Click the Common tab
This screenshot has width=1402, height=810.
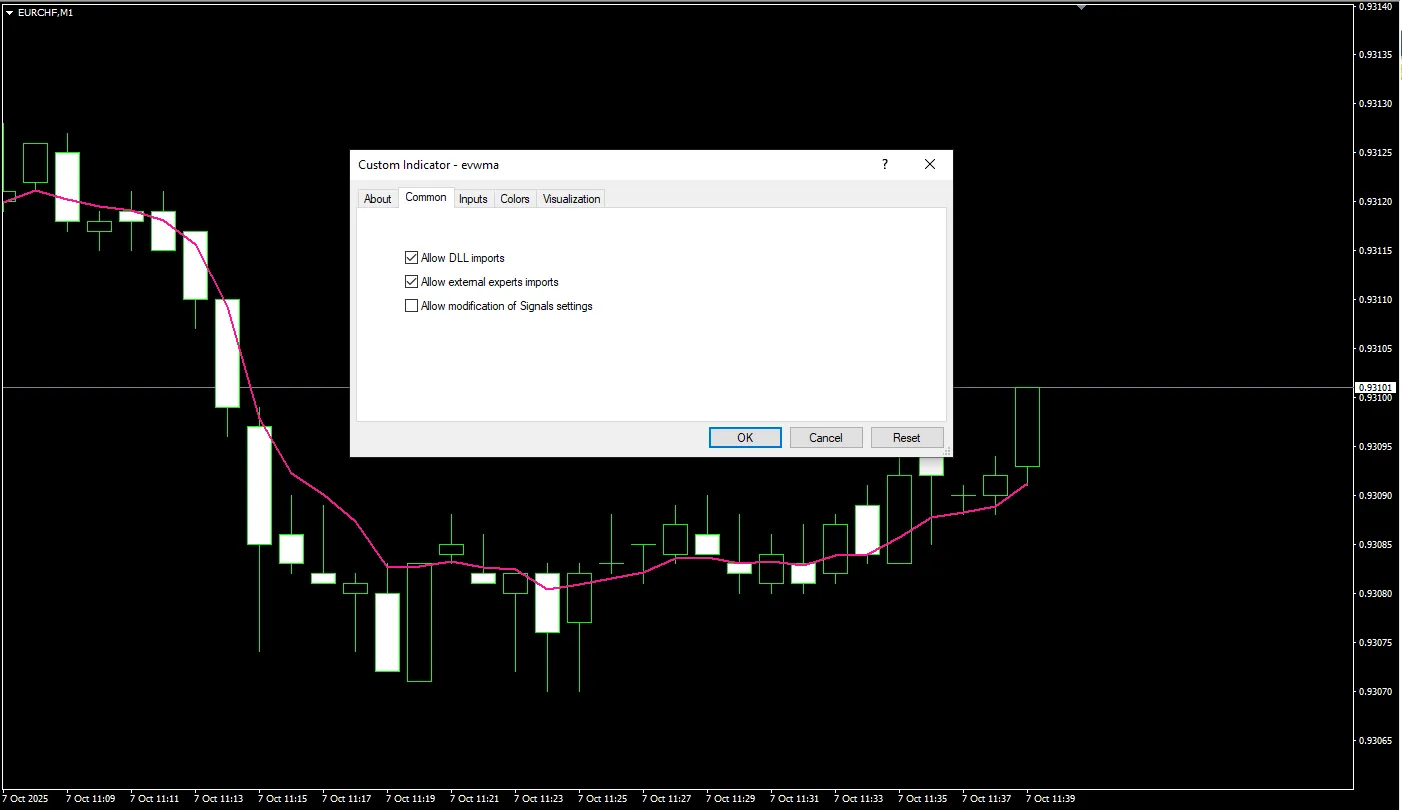tap(426, 198)
